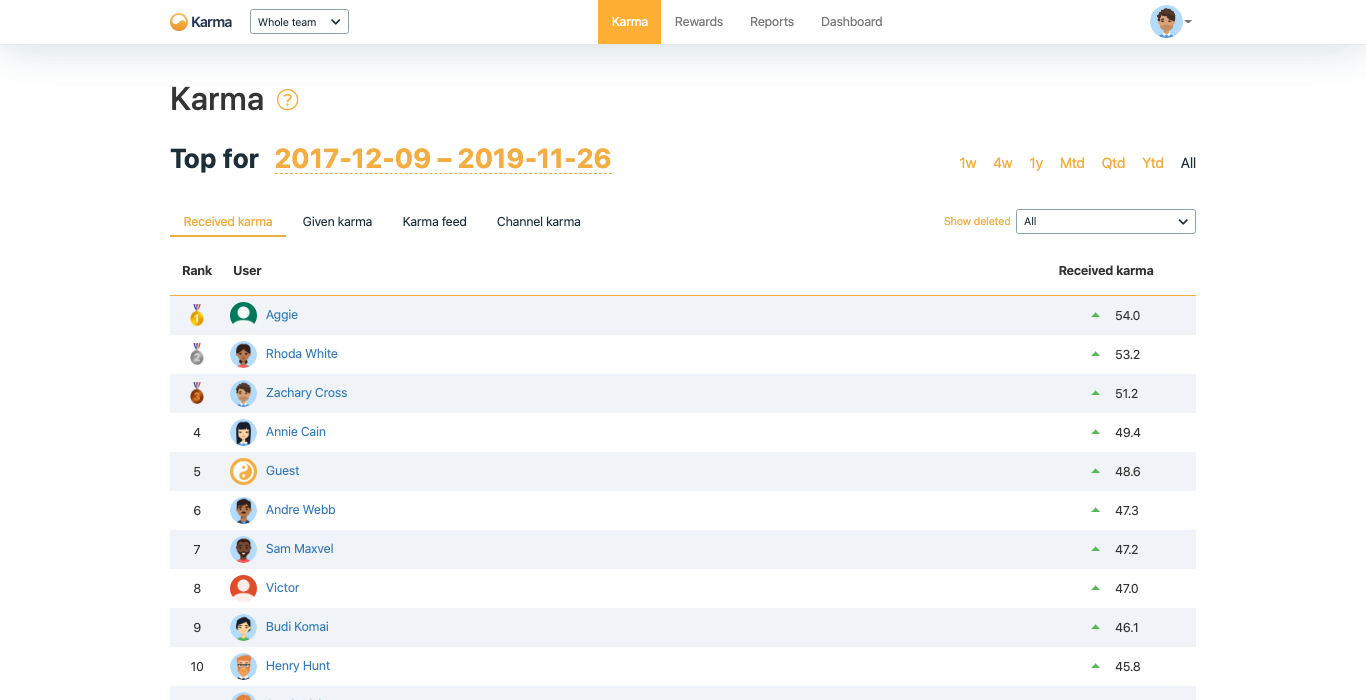Open the Reports page
This screenshot has width=1366, height=700.
772,22
